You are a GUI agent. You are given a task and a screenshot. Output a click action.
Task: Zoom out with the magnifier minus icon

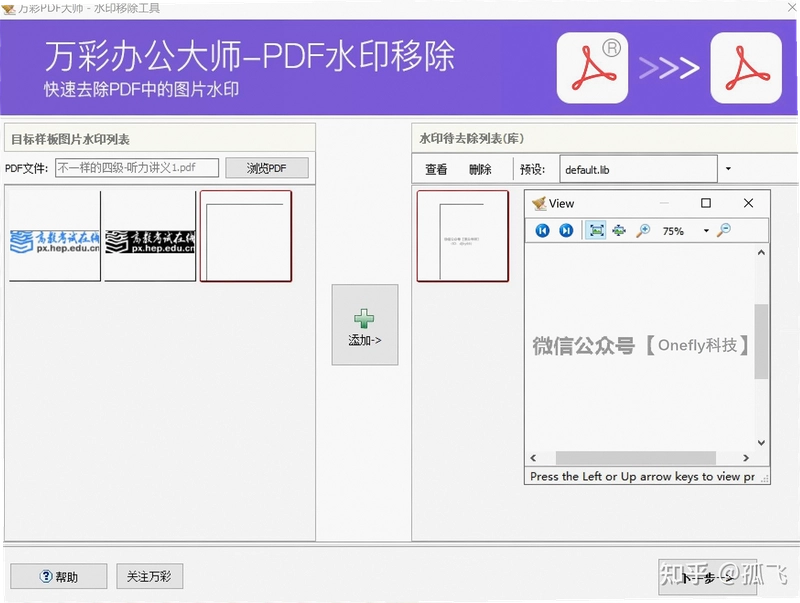723,231
